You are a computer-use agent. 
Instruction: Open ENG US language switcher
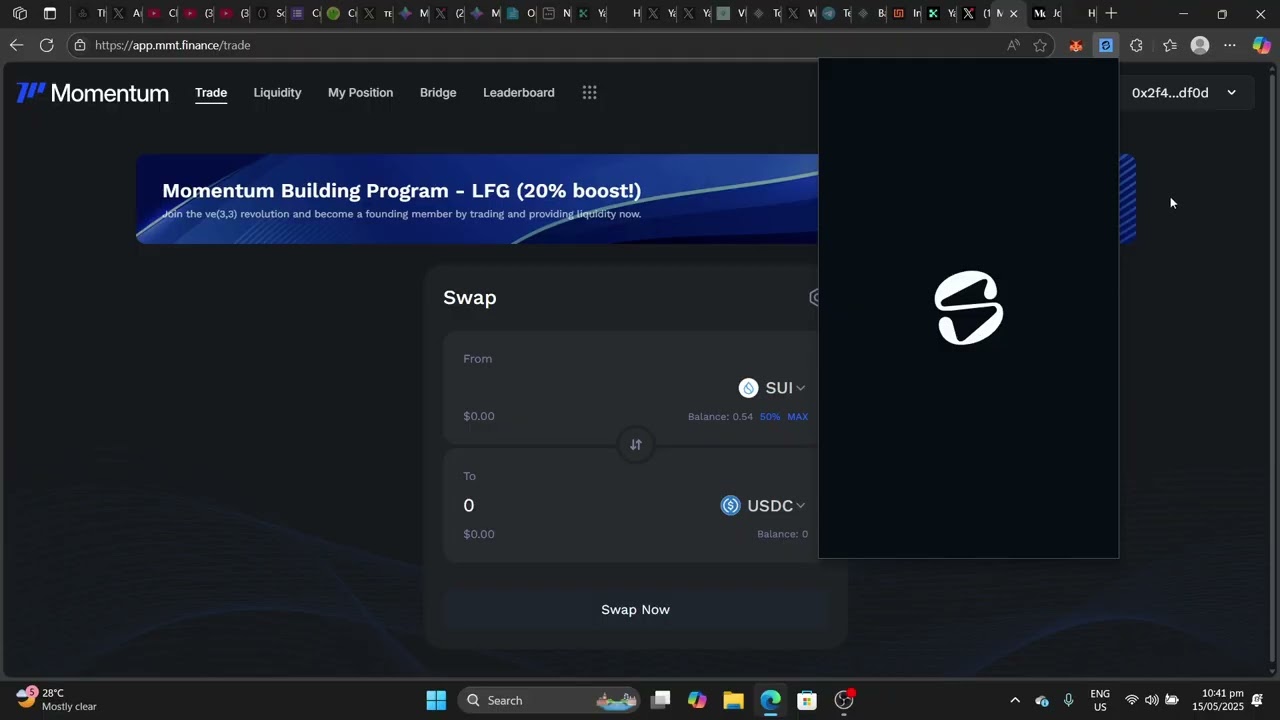point(1100,700)
